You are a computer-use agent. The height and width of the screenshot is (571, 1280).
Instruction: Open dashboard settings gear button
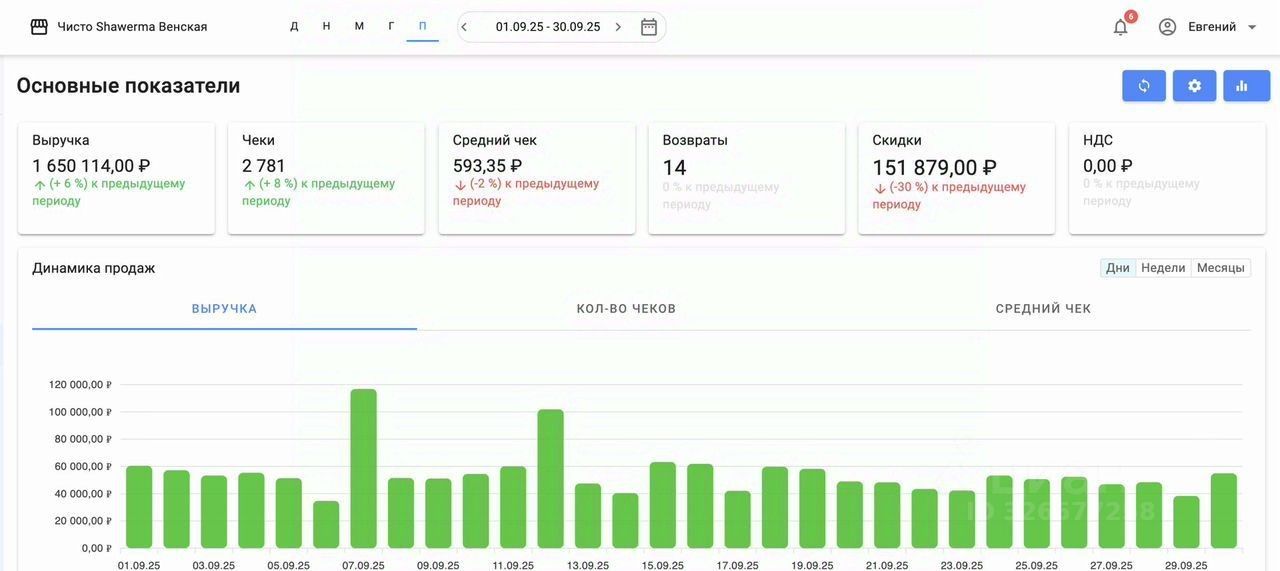(x=1194, y=86)
